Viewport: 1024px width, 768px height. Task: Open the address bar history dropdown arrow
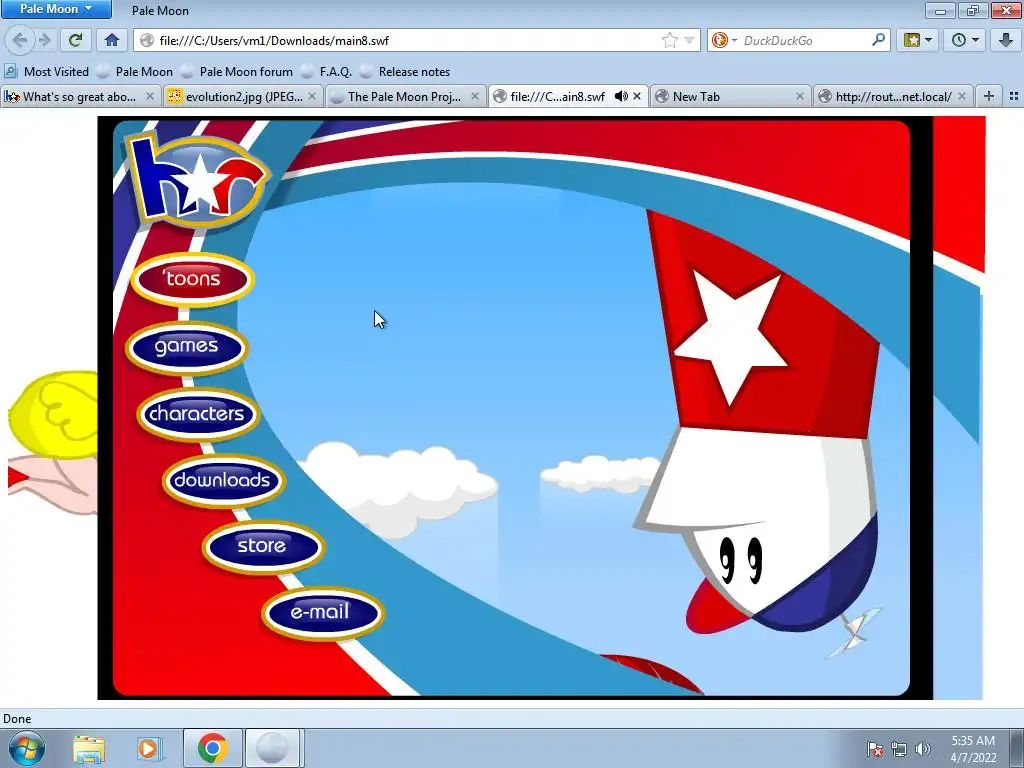pos(689,40)
